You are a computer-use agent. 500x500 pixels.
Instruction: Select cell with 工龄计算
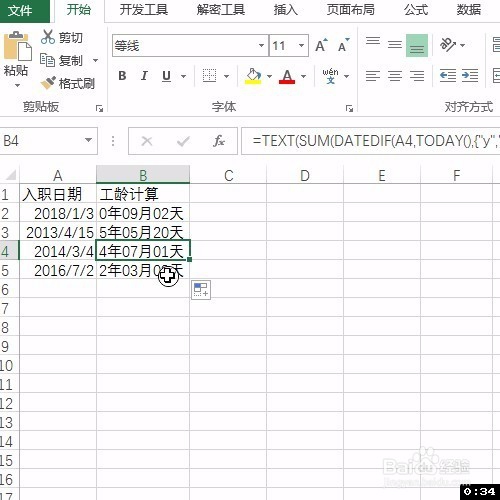pos(143,194)
